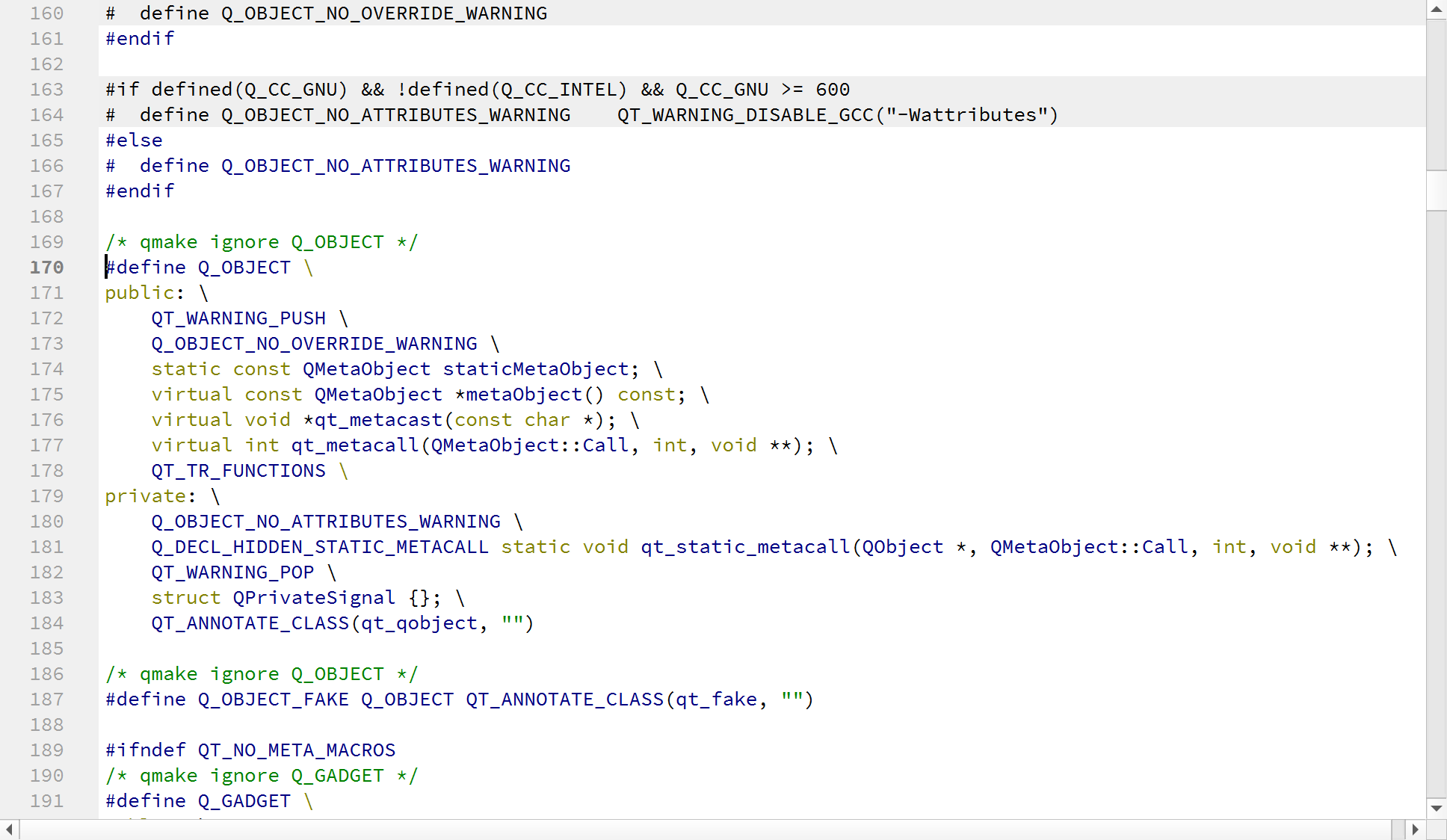Click the QT_TR_FUNCTIONS macro
The image size is (1447, 840).
(x=238, y=471)
